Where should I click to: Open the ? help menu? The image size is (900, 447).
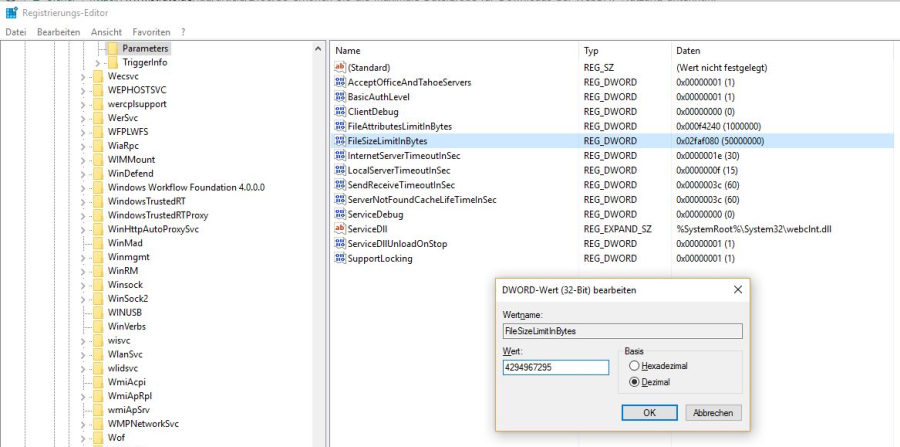[183, 32]
